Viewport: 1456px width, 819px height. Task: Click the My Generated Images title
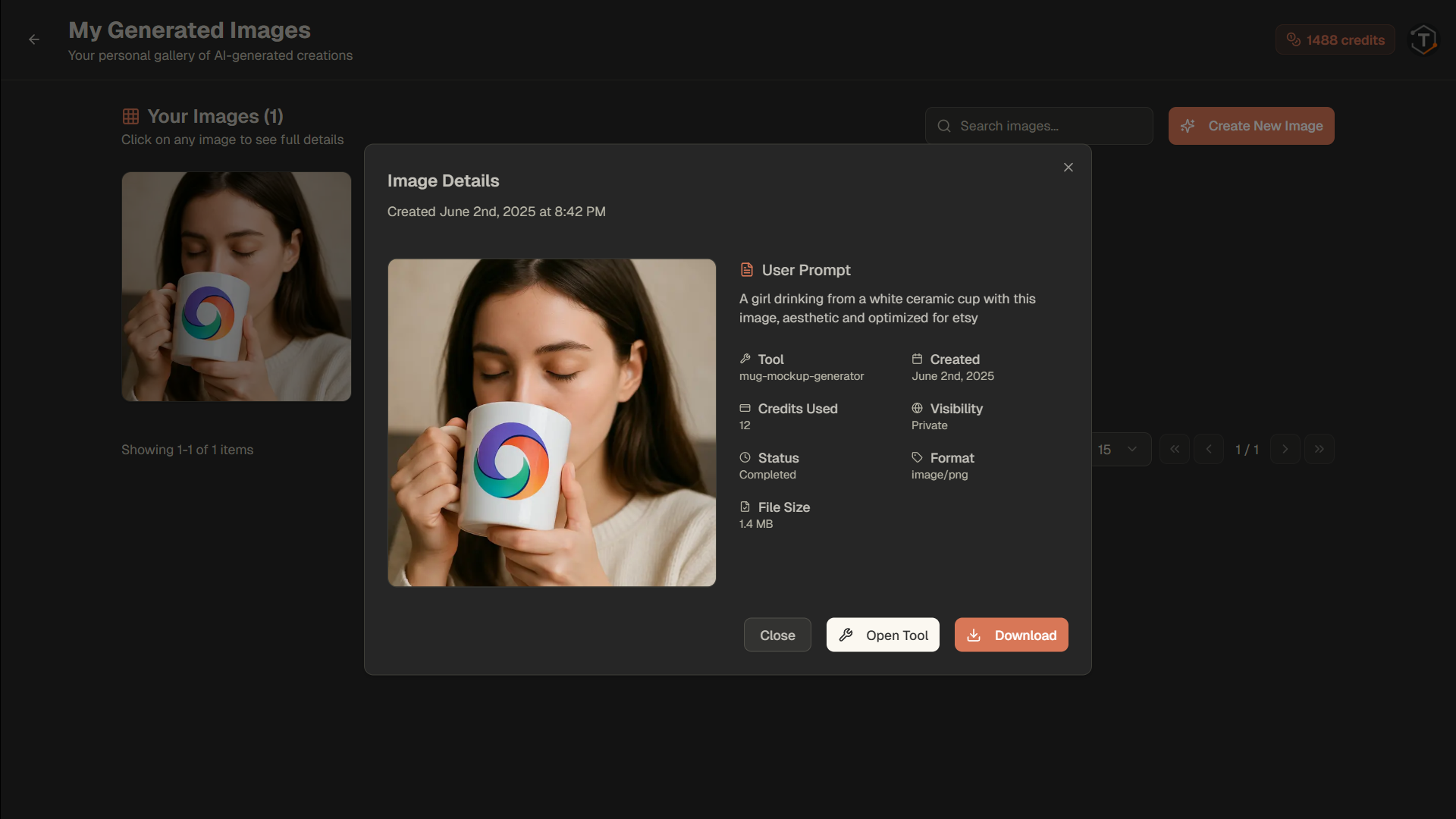click(x=190, y=30)
